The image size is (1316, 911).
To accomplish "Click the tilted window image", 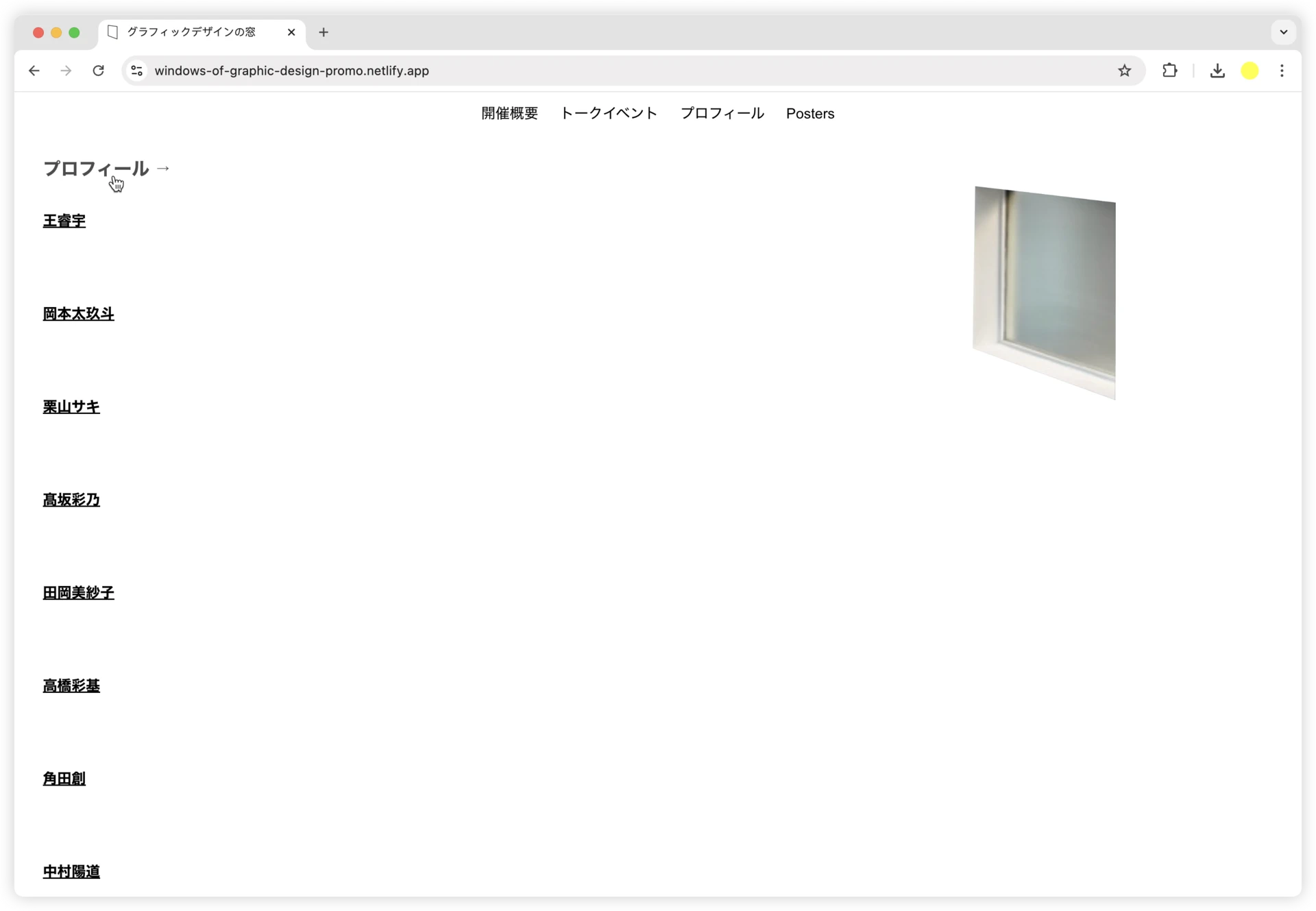I will 1044,293.
